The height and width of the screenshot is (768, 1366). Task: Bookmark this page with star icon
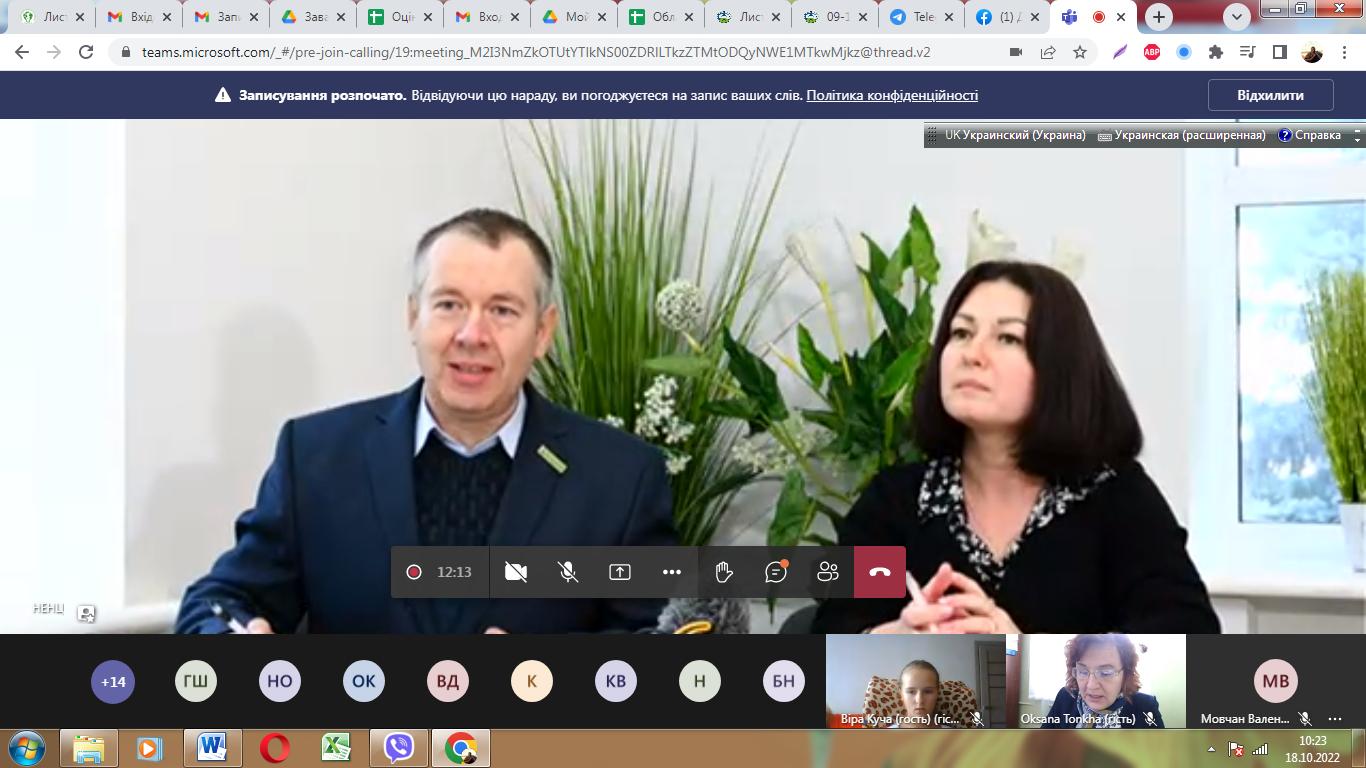1080,52
